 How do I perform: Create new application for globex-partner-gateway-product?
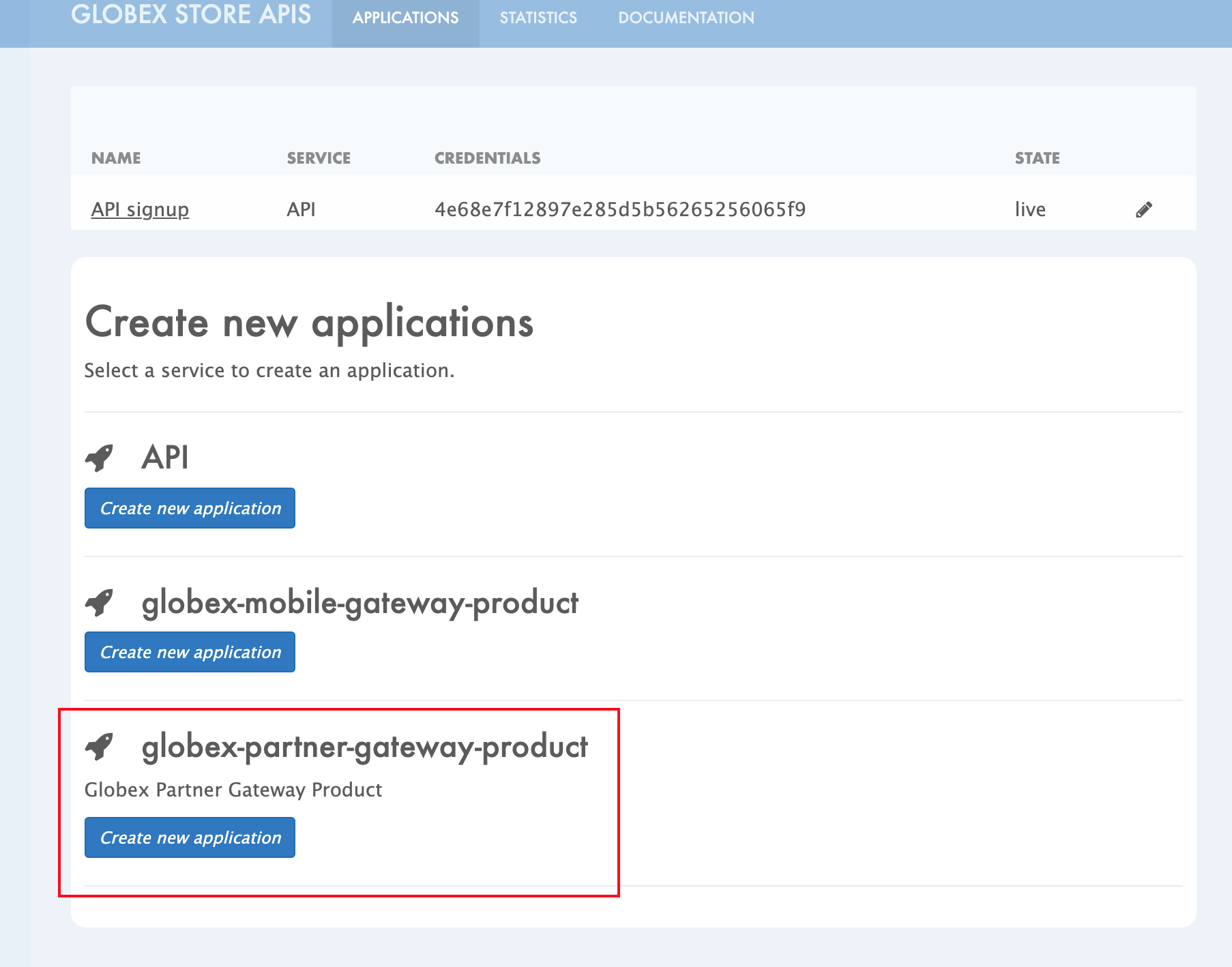pyautogui.click(x=190, y=837)
